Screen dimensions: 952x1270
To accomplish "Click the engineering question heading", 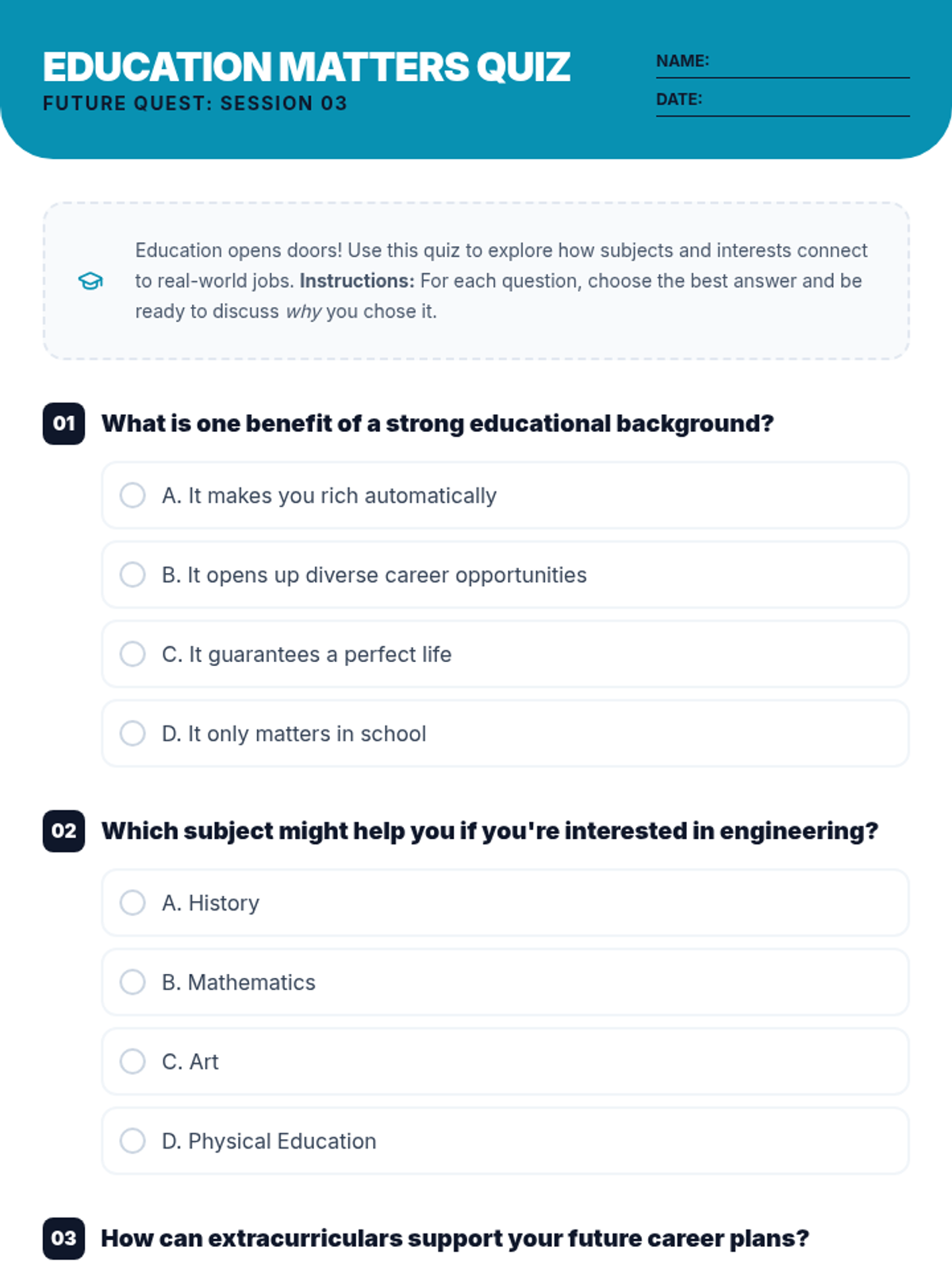I will (x=489, y=831).
